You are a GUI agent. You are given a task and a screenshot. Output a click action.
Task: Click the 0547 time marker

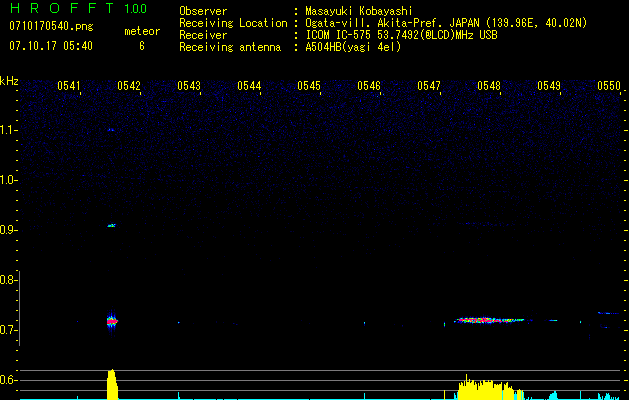[x=429, y=86]
